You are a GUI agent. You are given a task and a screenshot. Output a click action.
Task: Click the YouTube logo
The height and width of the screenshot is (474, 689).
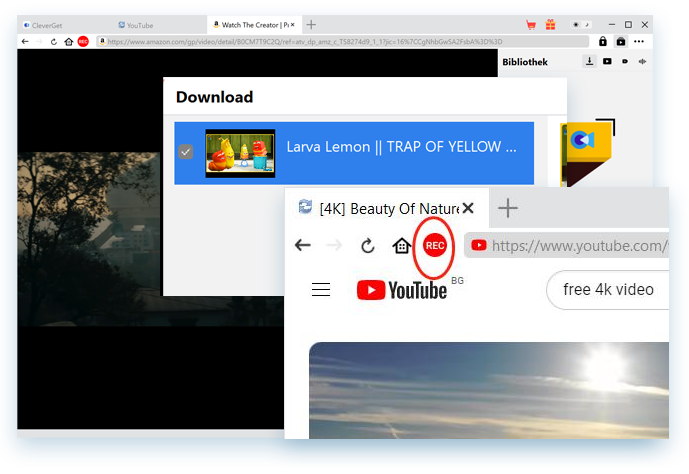[x=402, y=290]
